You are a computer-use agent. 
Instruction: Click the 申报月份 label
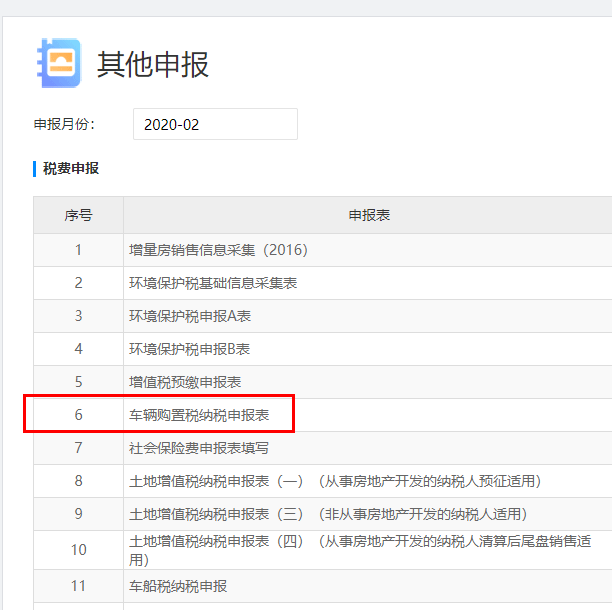point(64,124)
